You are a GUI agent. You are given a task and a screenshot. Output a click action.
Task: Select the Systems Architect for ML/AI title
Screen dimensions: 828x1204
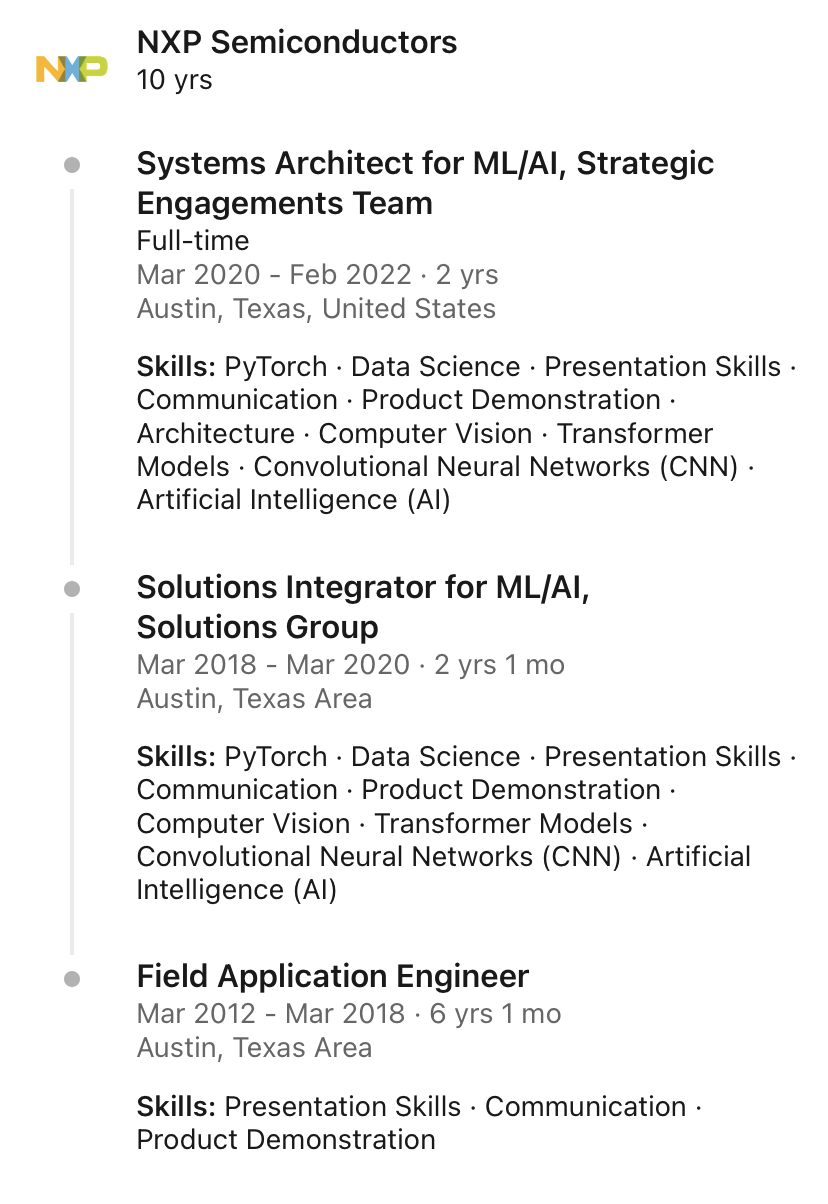point(425,183)
